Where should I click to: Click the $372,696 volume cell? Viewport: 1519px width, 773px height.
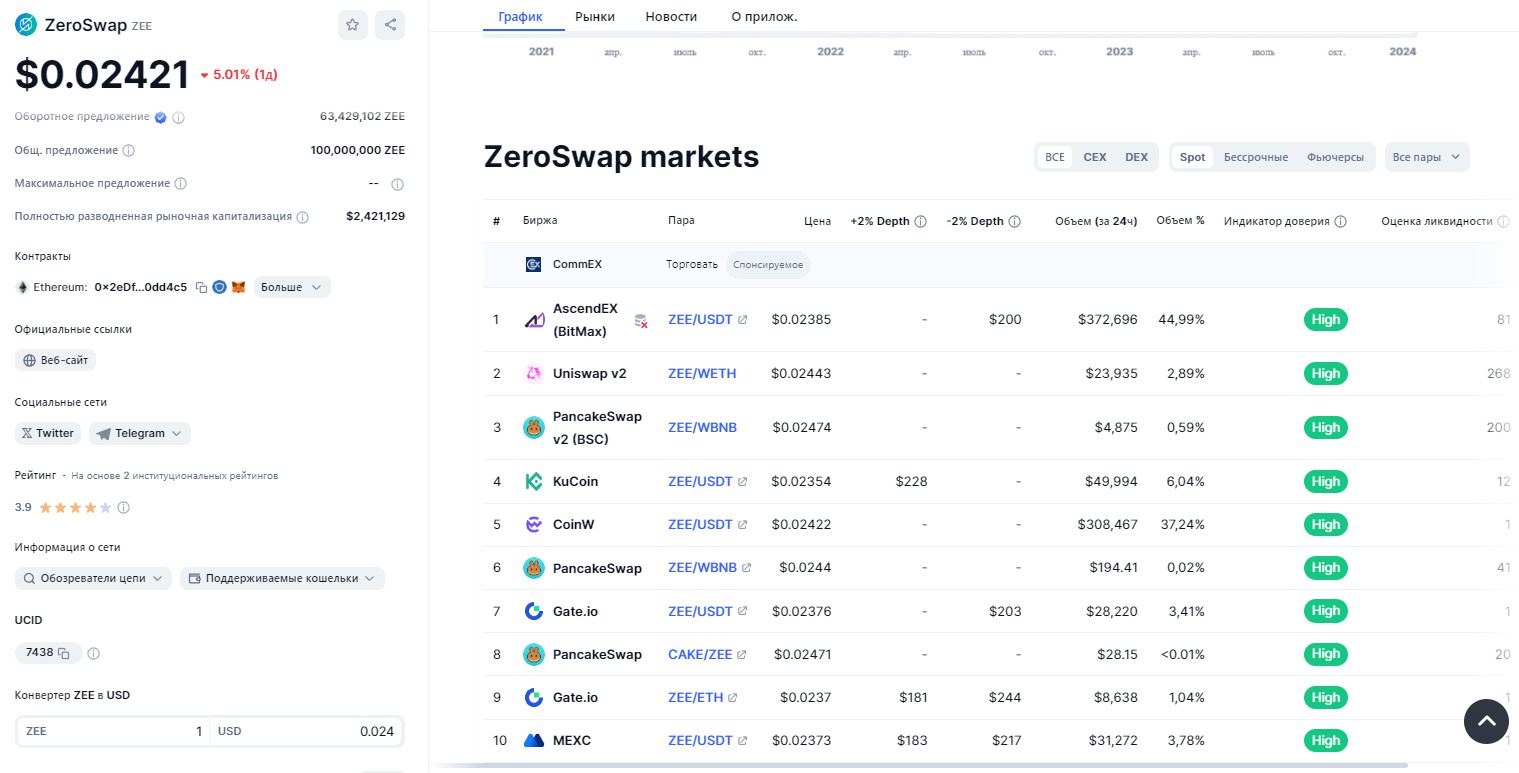1108,320
